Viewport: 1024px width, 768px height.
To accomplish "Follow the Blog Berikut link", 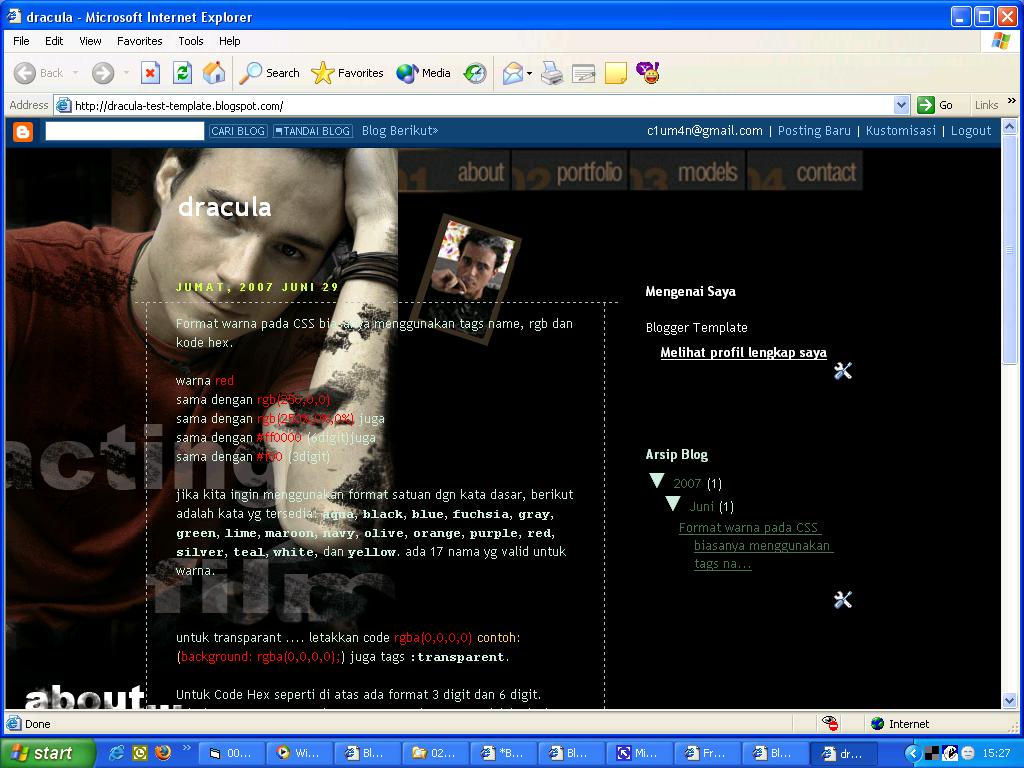I will 400,131.
